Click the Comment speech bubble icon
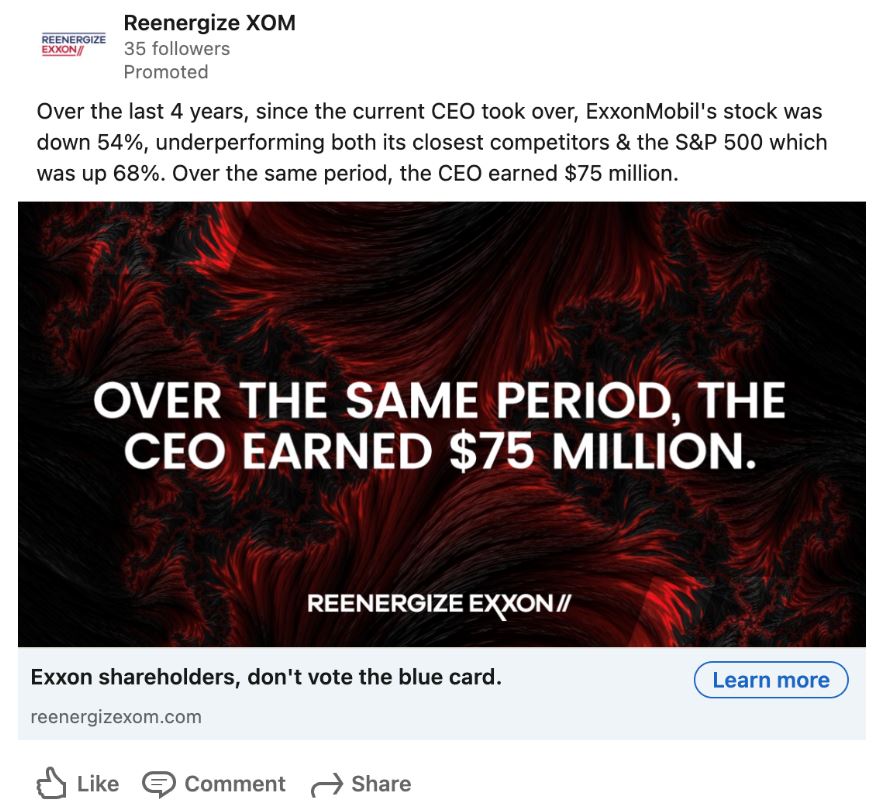This screenshot has width=875, height=808. (x=159, y=784)
